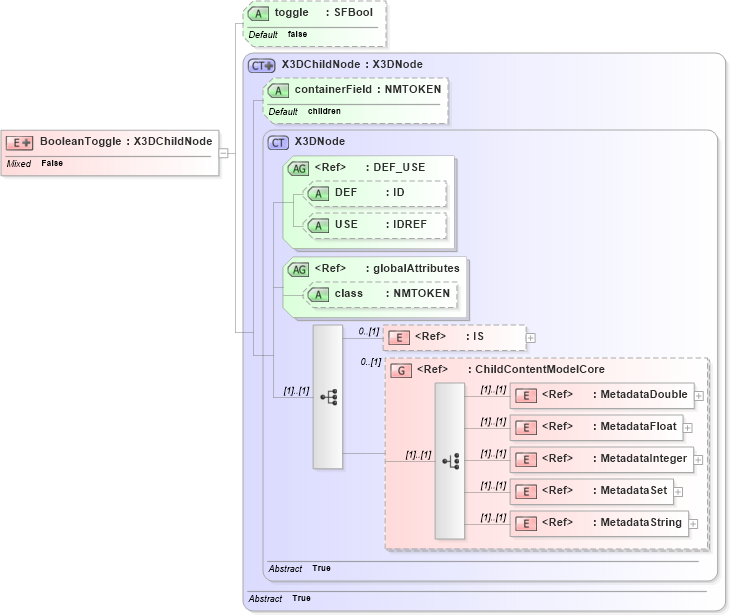Expand the MetadataSet reference
Viewport: 730px width, 615px height.
click(x=678, y=492)
